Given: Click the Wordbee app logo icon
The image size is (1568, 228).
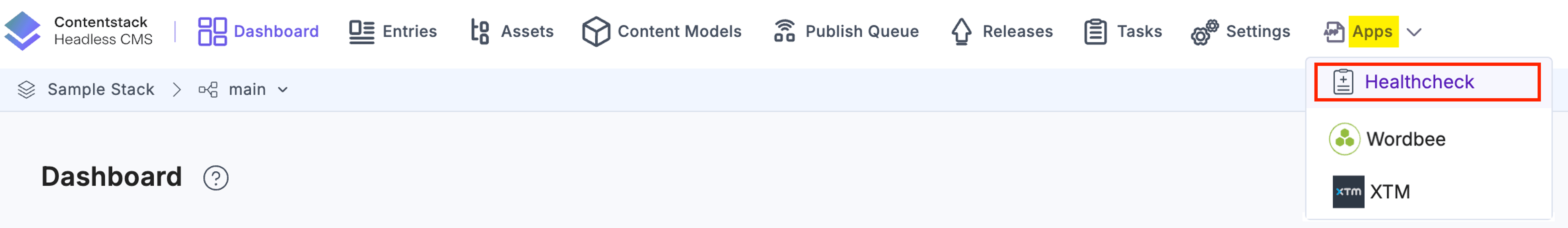Looking at the screenshot, I should [x=1344, y=139].
